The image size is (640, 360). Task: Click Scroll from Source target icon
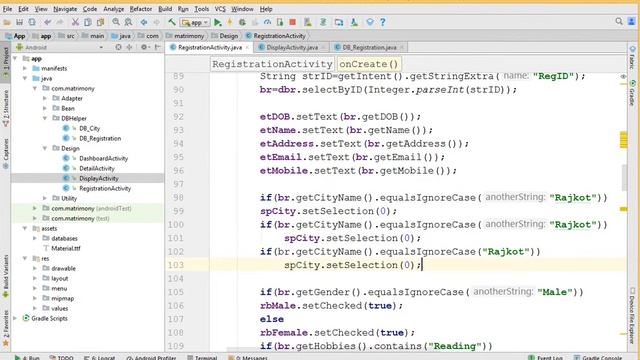click(118, 47)
